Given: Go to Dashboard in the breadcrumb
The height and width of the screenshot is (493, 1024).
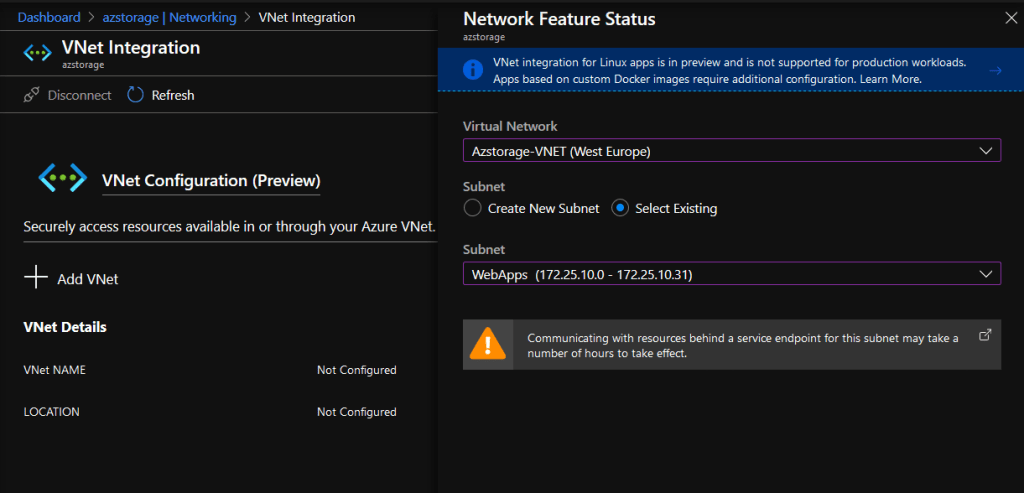Looking at the screenshot, I should tap(49, 17).
